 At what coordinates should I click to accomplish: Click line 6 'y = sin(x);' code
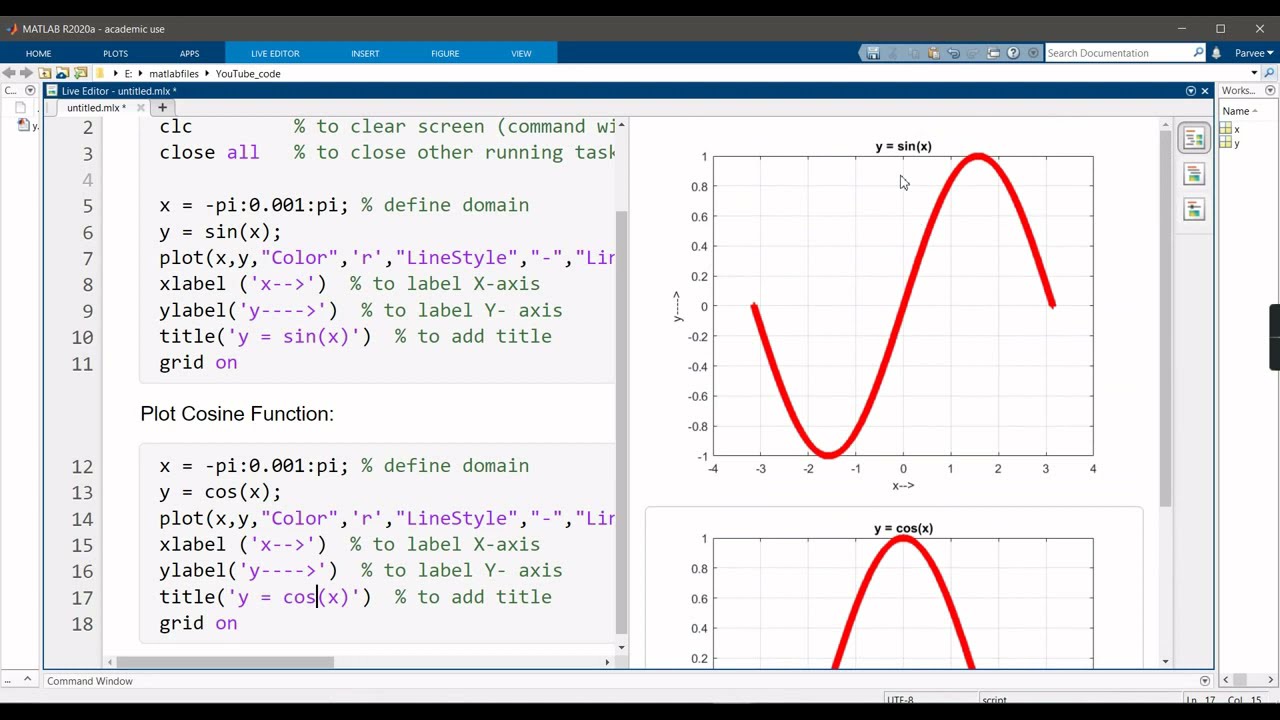[220, 232]
